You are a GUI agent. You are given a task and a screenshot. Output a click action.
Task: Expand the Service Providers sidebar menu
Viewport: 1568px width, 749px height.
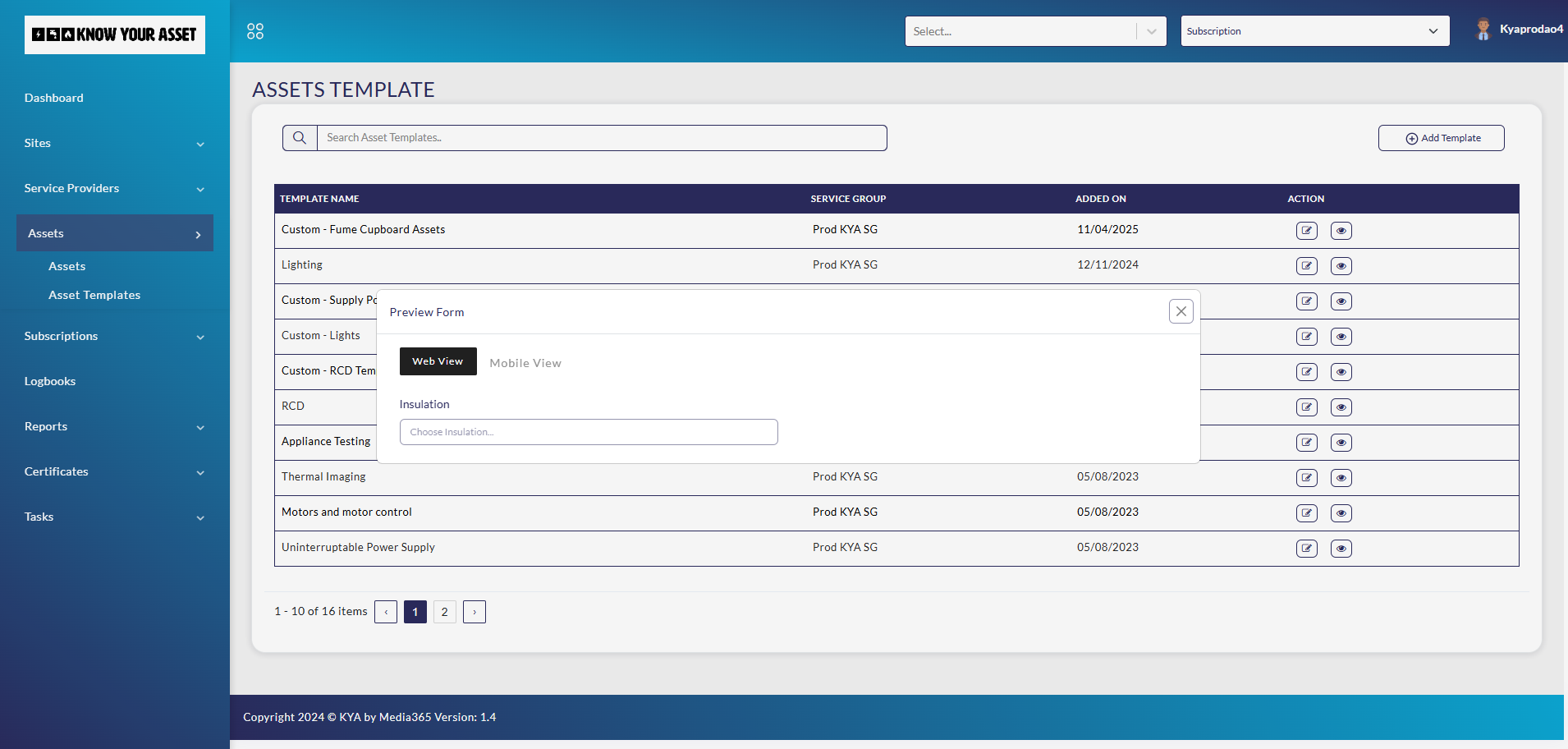click(x=114, y=188)
